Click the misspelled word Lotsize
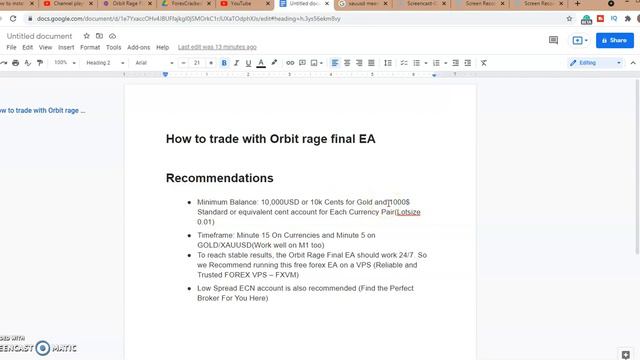The height and width of the screenshot is (360, 640). click(x=408, y=212)
